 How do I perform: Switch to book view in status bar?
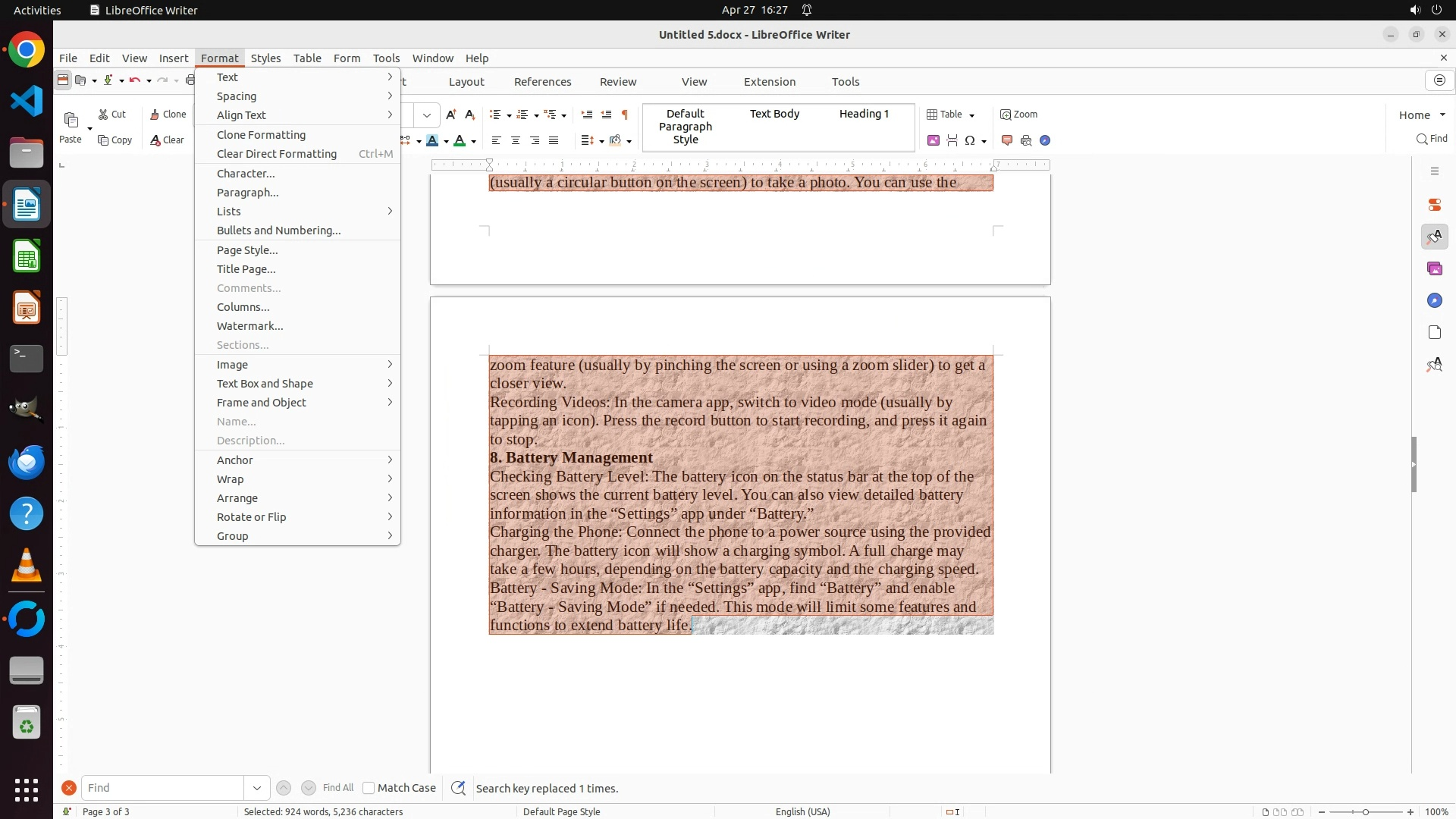tap(1298, 811)
